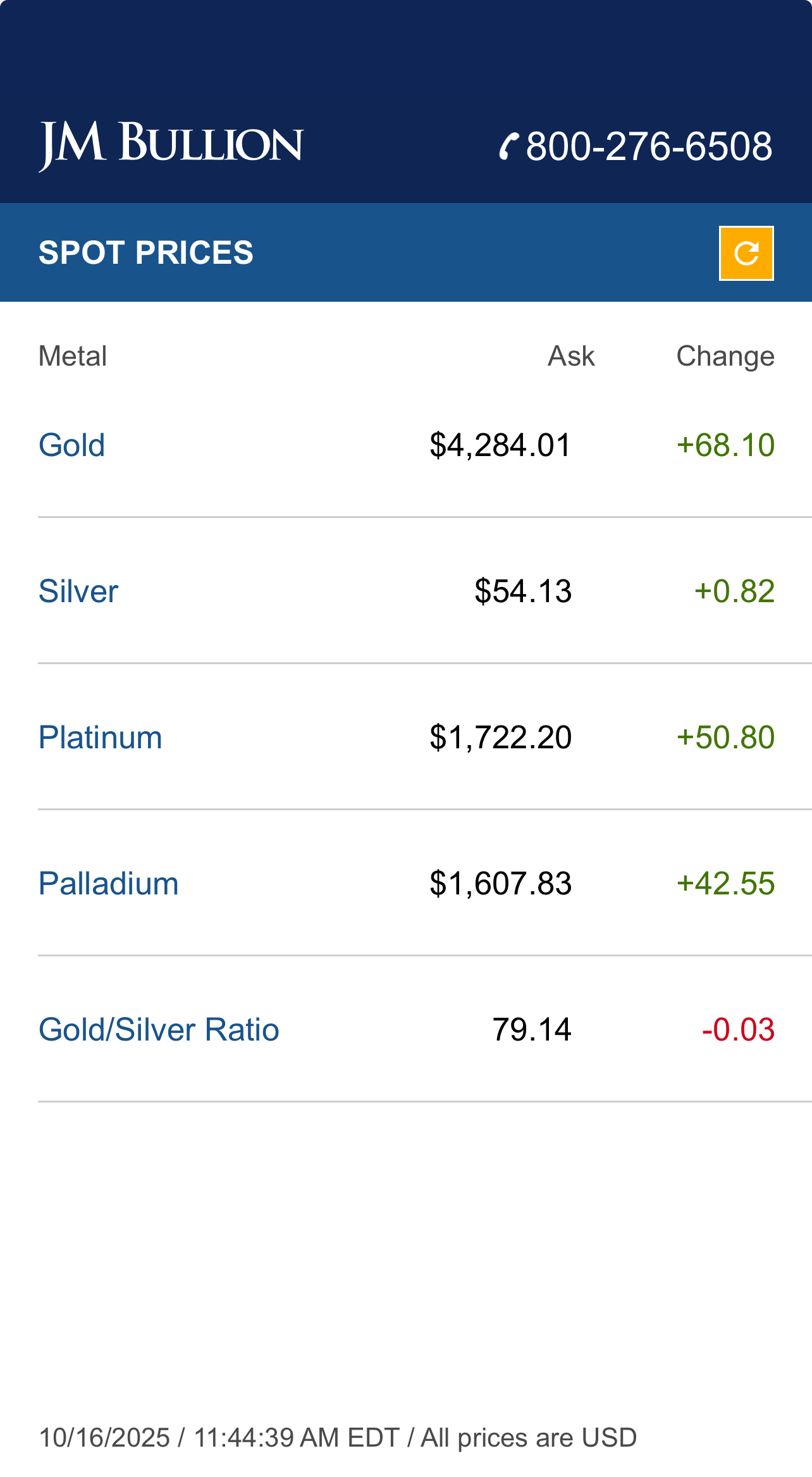
Task: Click the SPOT PRICES header title
Action: pyautogui.click(x=146, y=253)
